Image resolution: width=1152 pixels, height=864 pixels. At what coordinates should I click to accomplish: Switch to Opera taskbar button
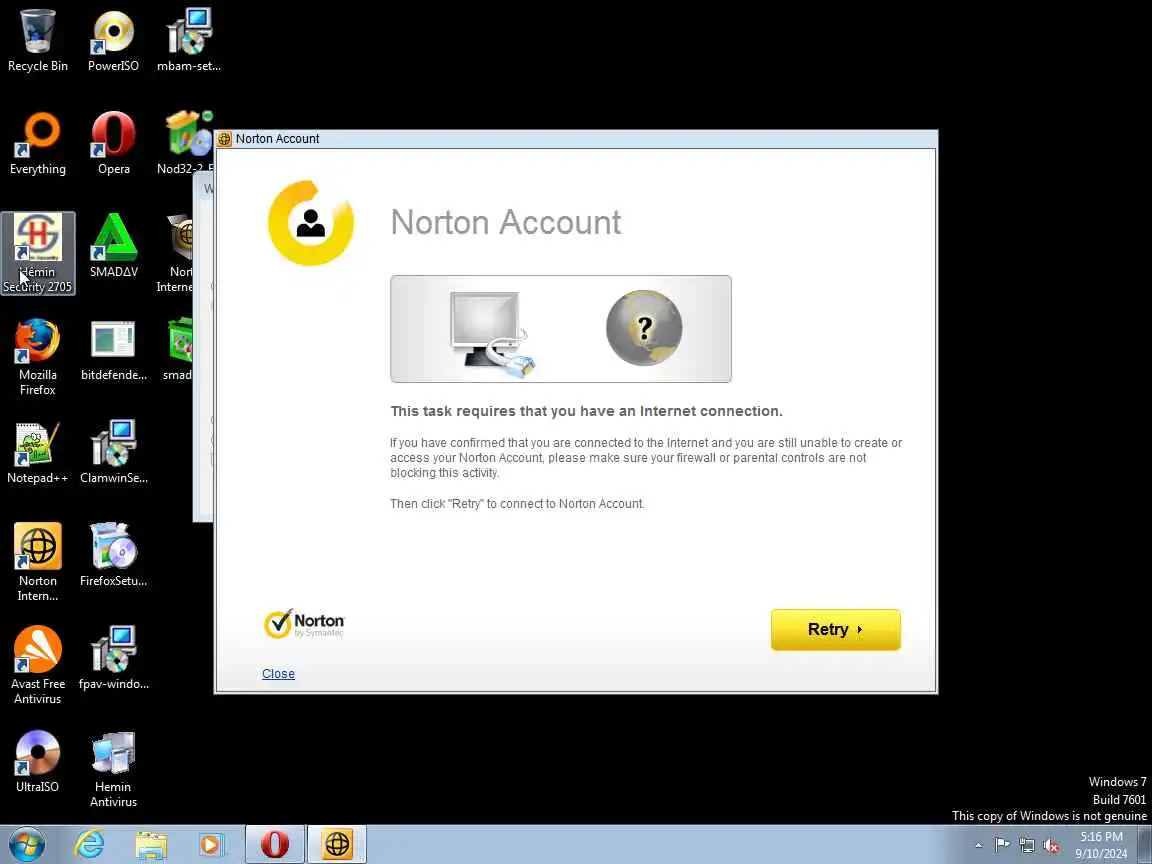pos(275,844)
